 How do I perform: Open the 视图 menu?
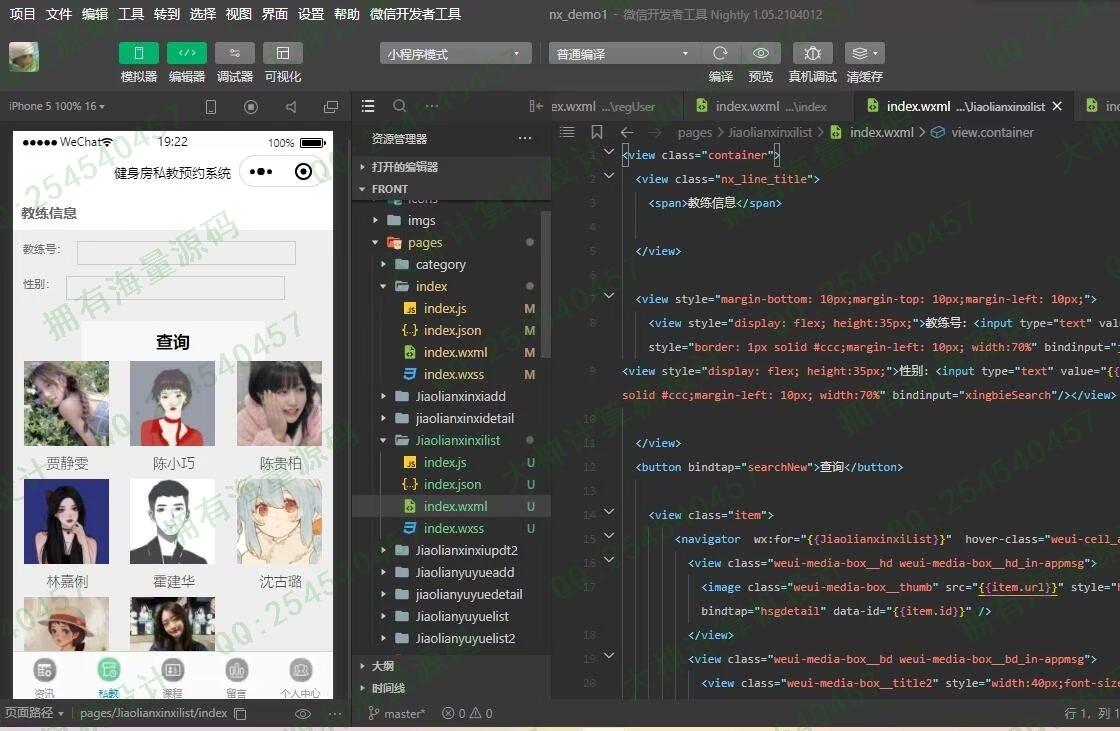239,14
